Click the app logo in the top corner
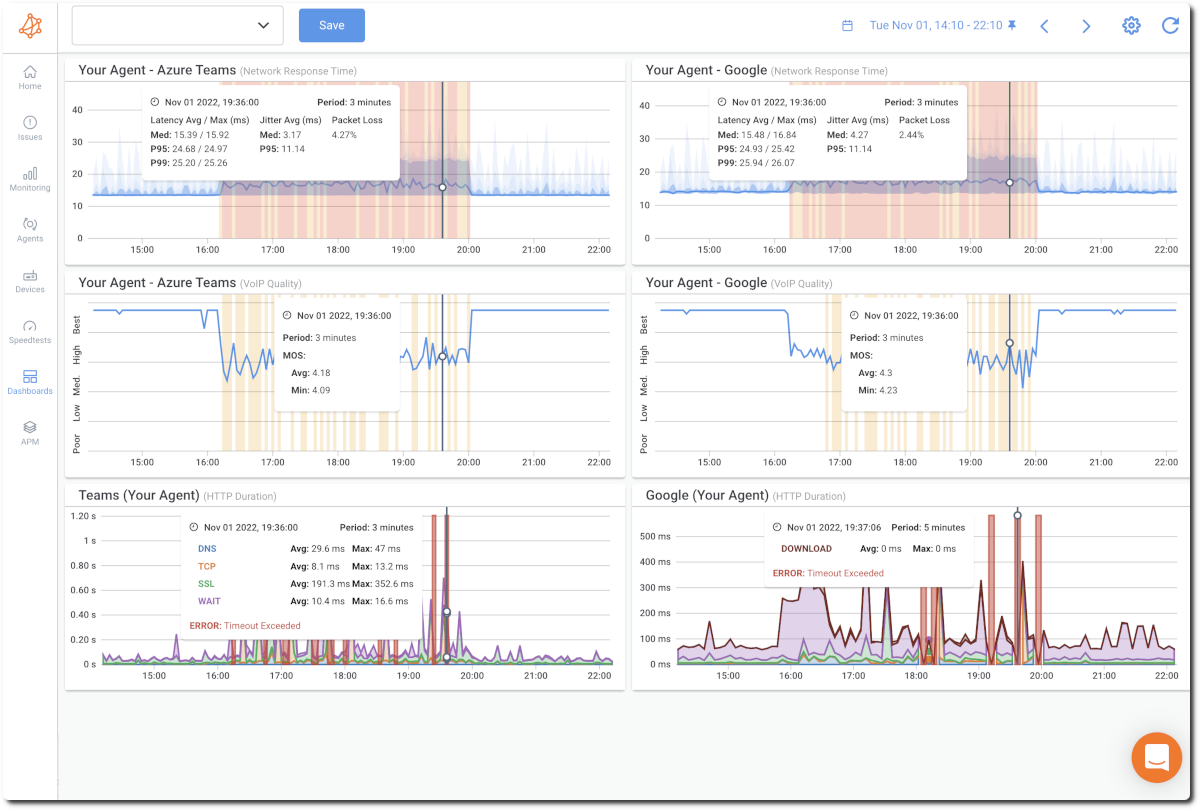This screenshot has width=1200, height=810. pos(28,25)
